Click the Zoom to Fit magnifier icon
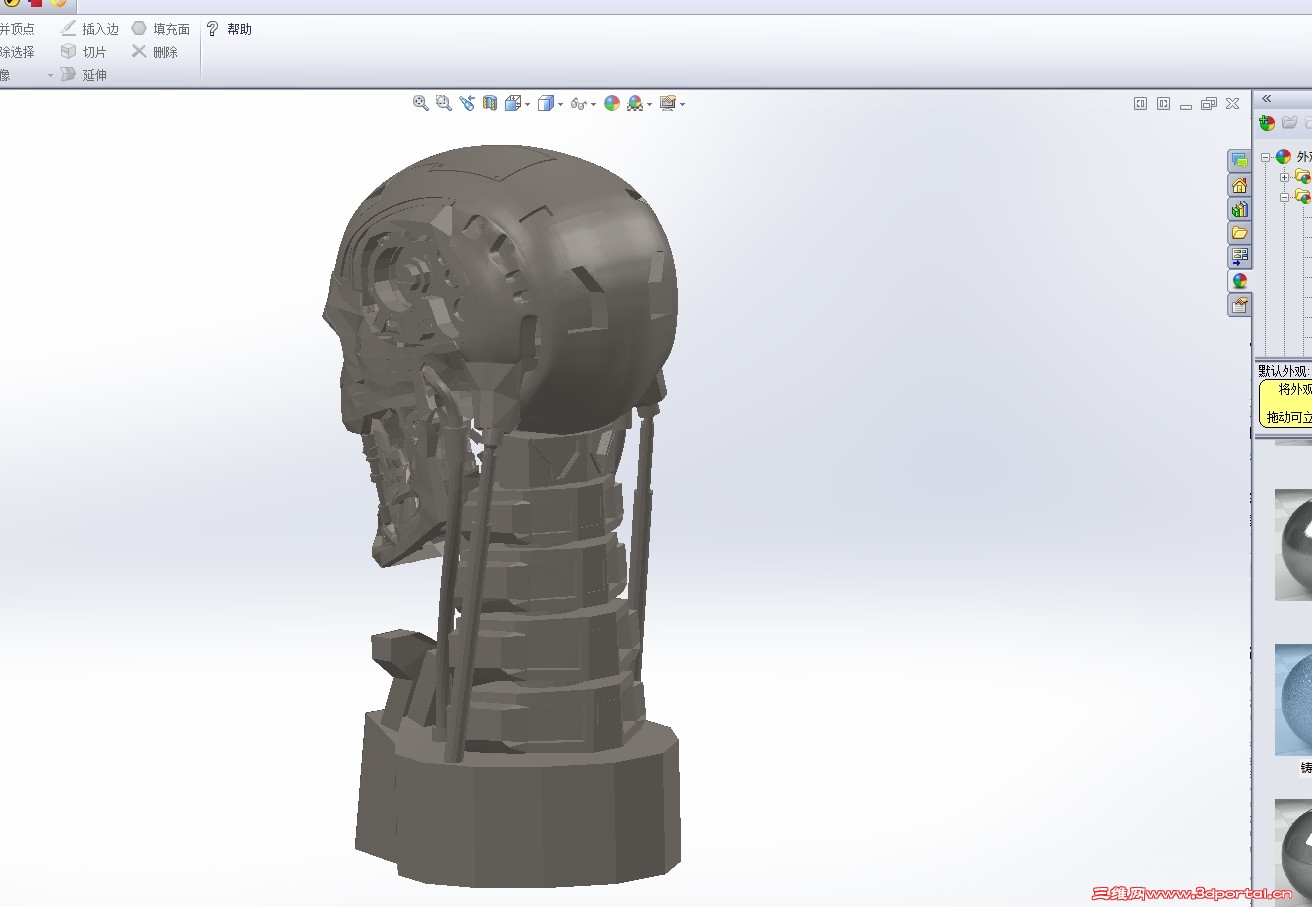This screenshot has width=1312, height=907. [x=421, y=103]
